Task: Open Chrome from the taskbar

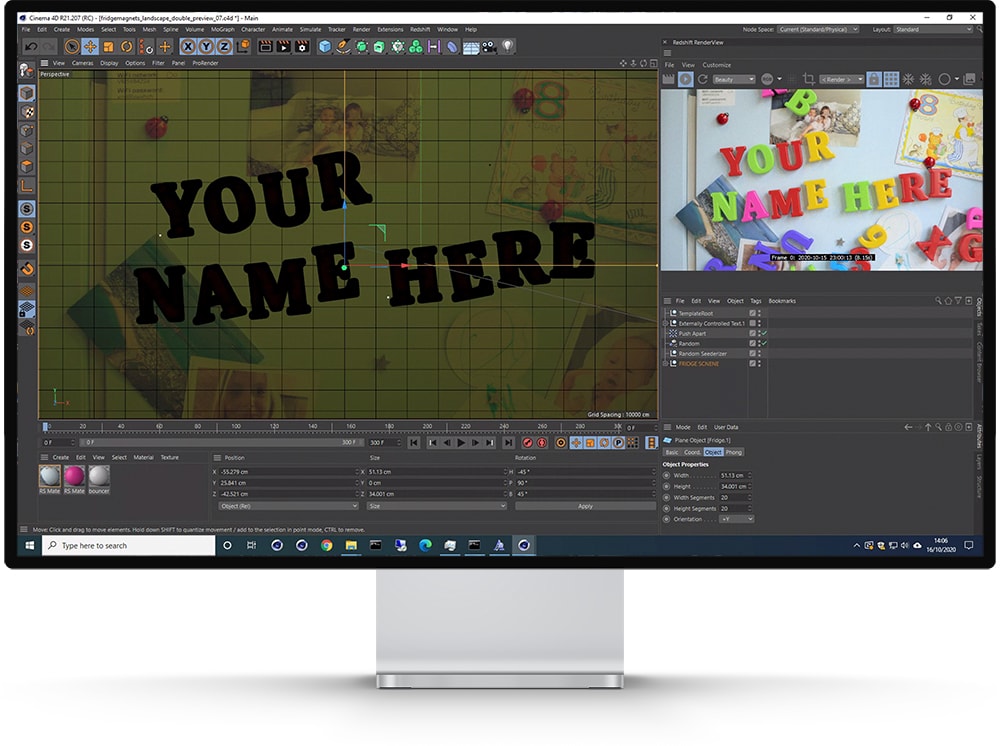Action: click(327, 546)
